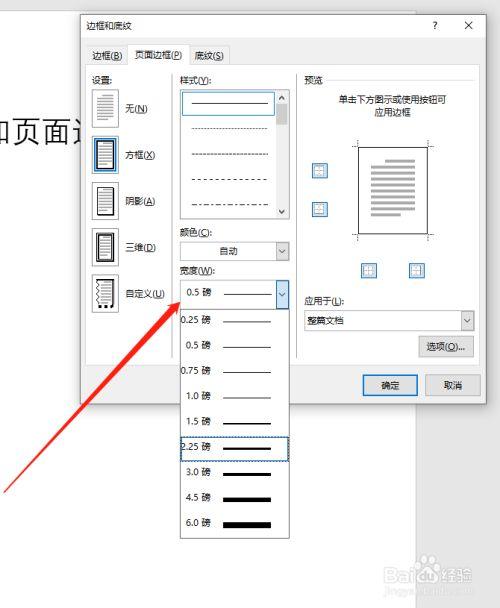Toggle left border in preview
This screenshot has height=608, width=500.
point(369,271)
